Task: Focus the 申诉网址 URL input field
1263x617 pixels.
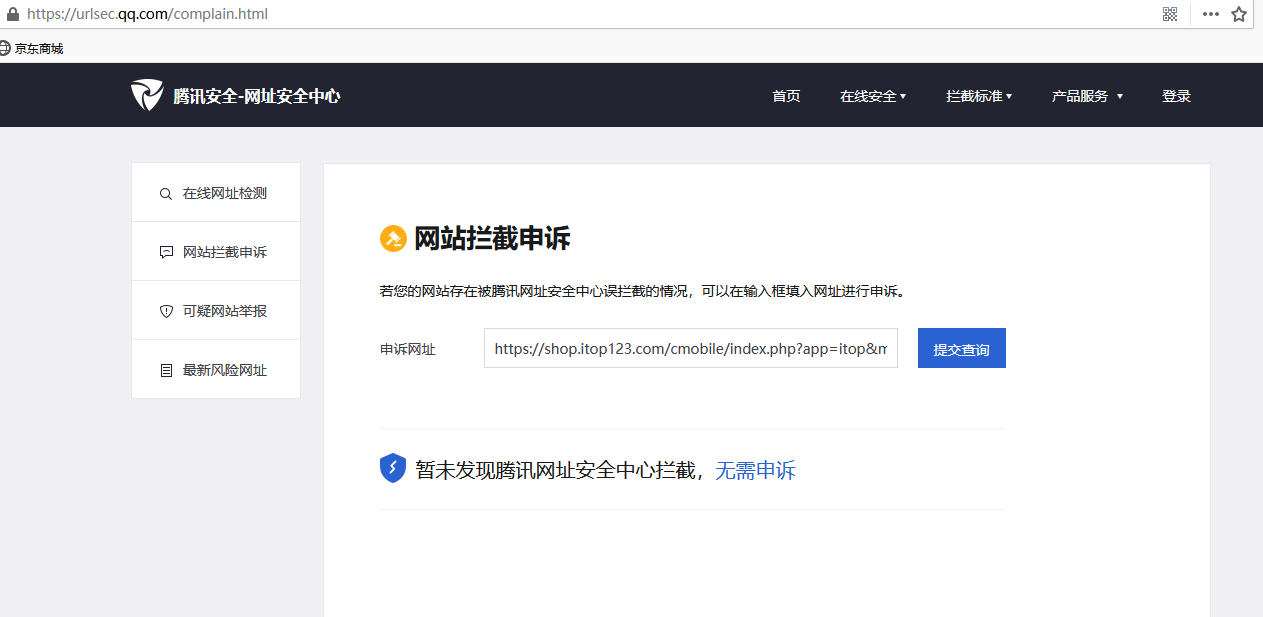Action: point(691,348)
